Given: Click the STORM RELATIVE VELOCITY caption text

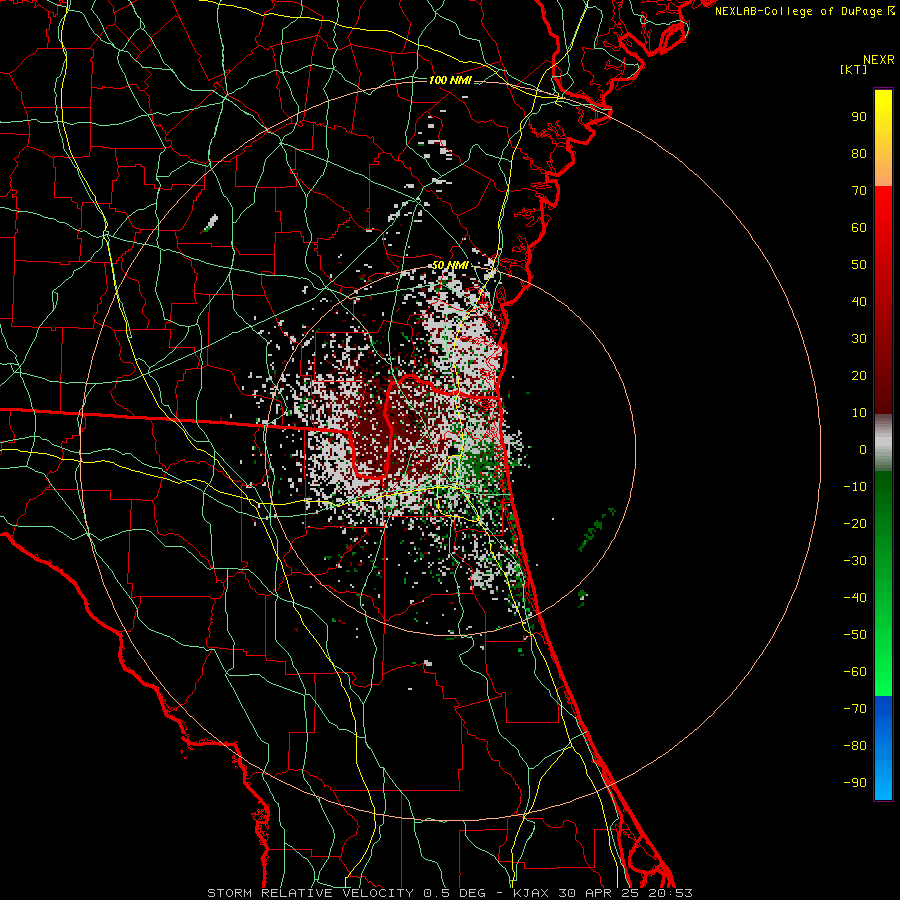Looking at the screenshot, I should tap(310, 893).
